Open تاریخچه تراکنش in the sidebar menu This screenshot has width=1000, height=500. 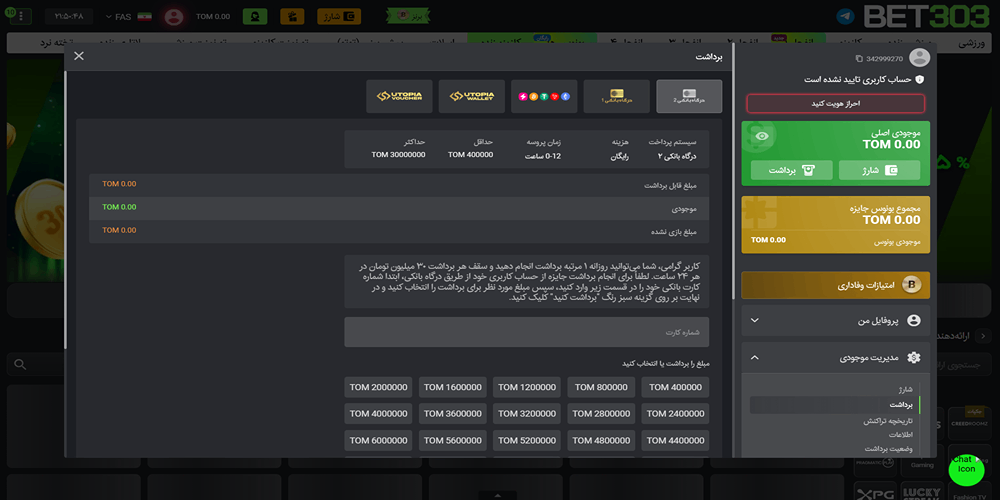[x=888, y=421]
